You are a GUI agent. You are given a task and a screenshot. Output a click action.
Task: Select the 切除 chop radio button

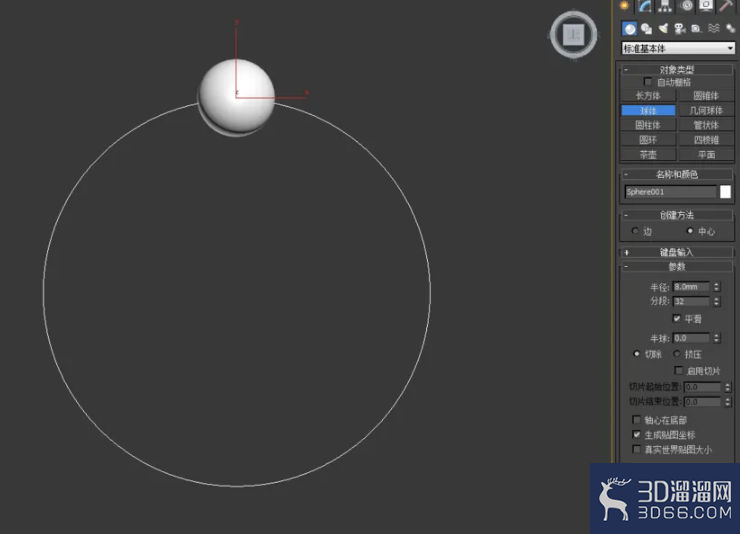(636, 353)
